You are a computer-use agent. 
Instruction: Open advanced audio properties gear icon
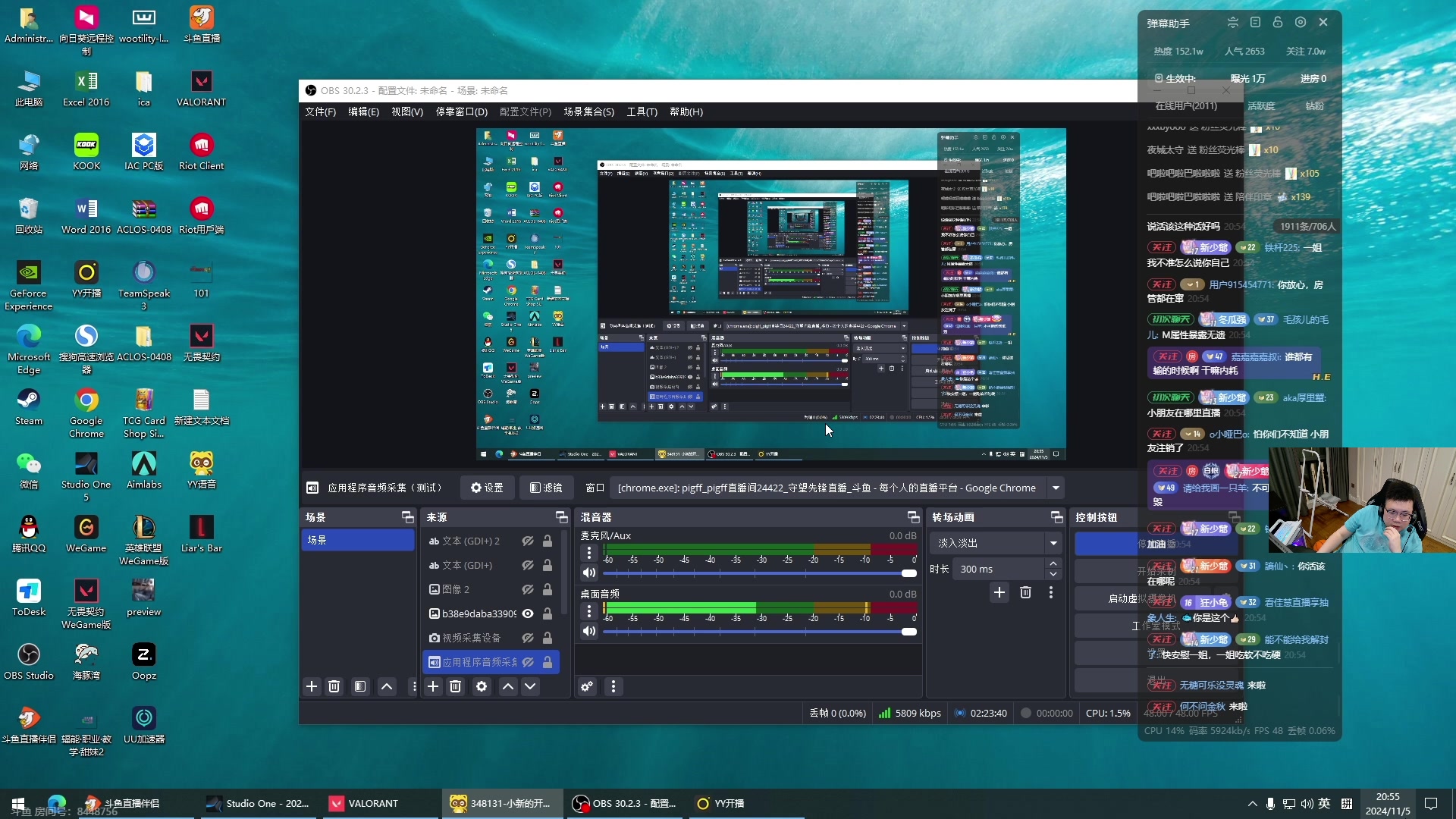click(587, 687)
